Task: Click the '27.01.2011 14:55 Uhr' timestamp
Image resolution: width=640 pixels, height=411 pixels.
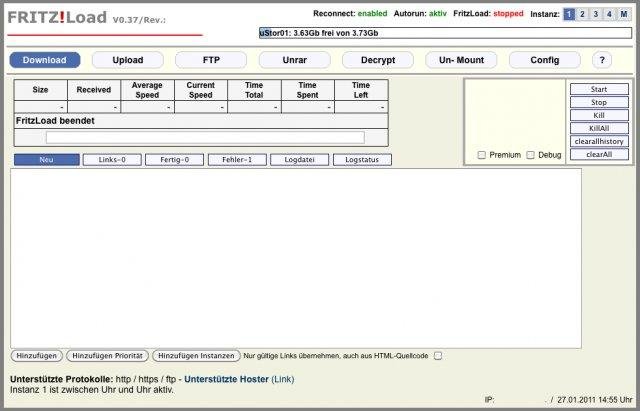Action: (x=595, y=400)
